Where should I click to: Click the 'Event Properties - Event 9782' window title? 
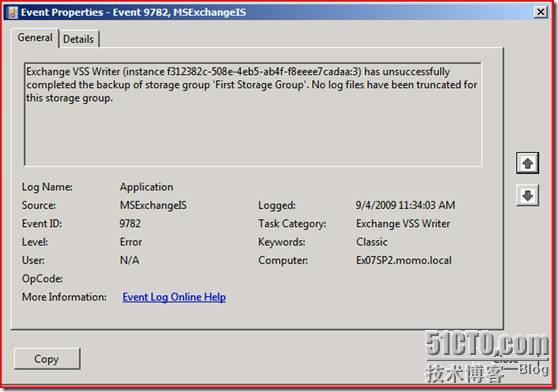[x=133, y=12]
